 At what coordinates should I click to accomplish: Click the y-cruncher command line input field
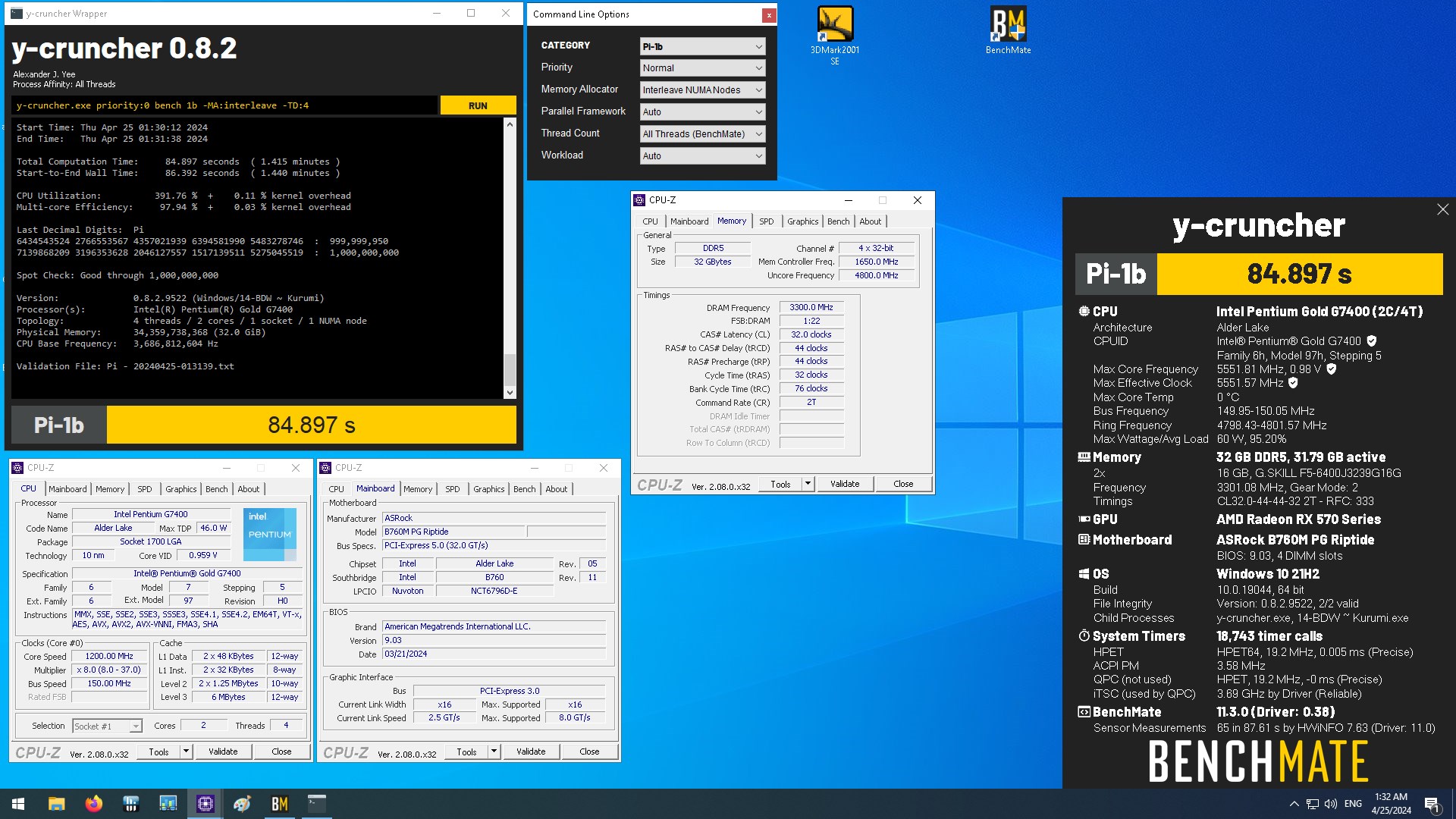pos(224,105)
